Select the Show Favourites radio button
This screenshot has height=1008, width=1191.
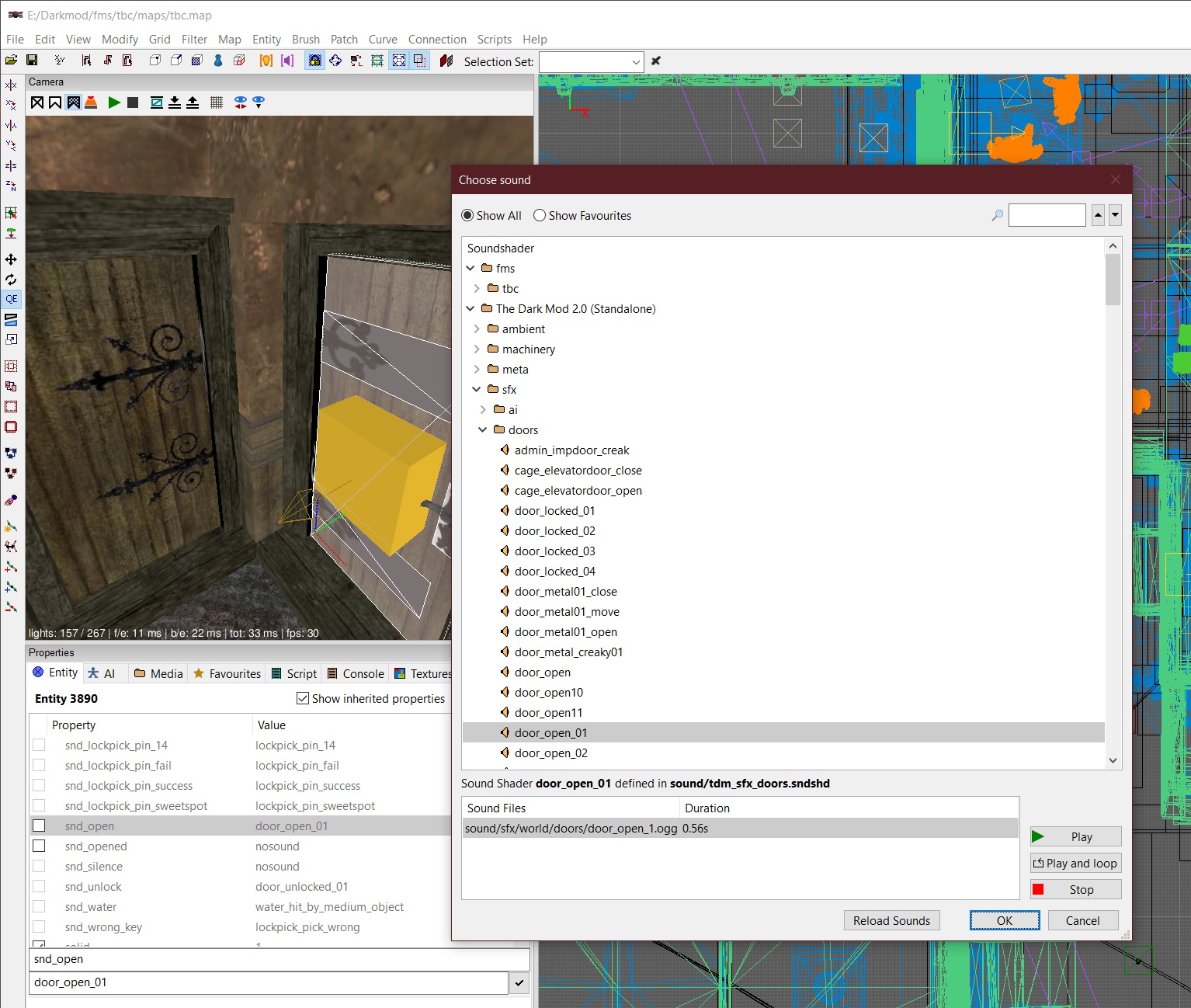click(540, 216)
